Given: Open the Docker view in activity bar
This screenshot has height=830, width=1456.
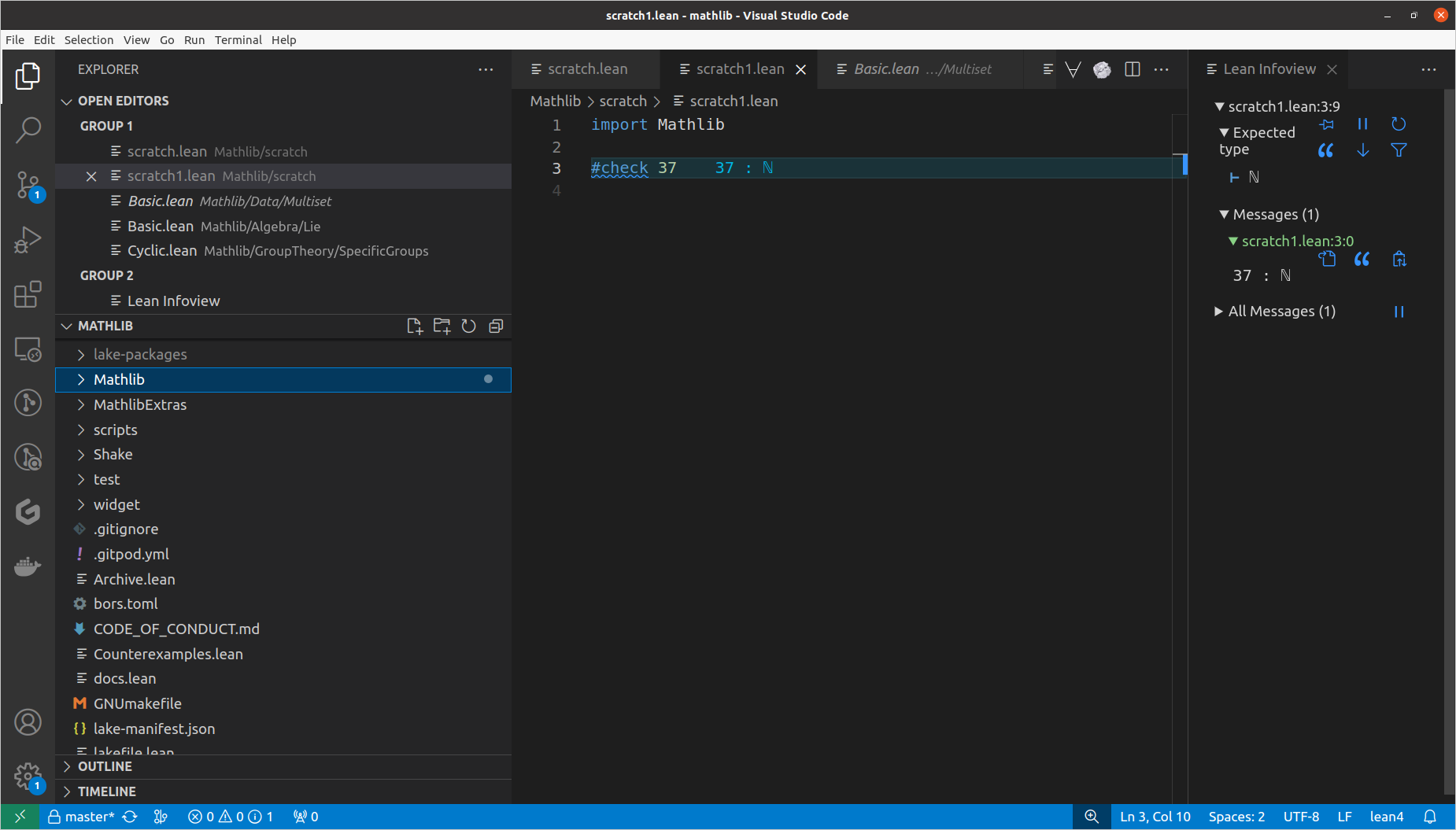Looking at the screenshot, I should pyautogui.click(x=28, y=566).
